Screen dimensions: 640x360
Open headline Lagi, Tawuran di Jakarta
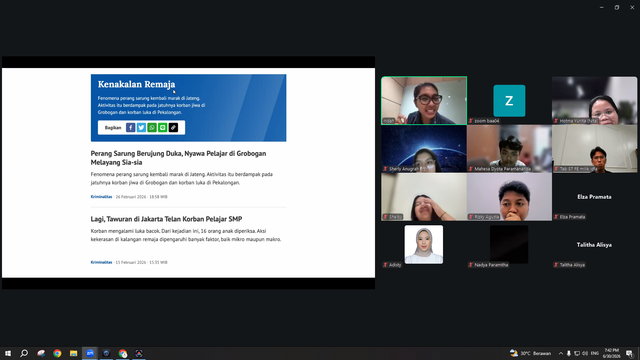tap(167, 219)
